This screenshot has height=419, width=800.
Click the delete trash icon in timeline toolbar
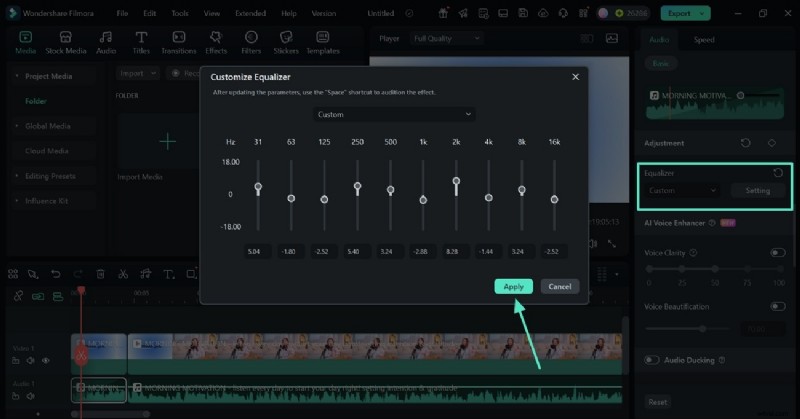pyautogui.click(x=101, y=274)
